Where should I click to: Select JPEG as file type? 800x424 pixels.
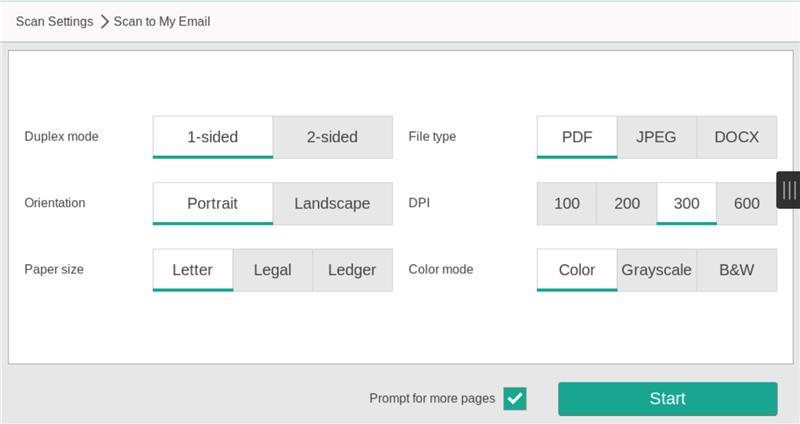[656, 137]
